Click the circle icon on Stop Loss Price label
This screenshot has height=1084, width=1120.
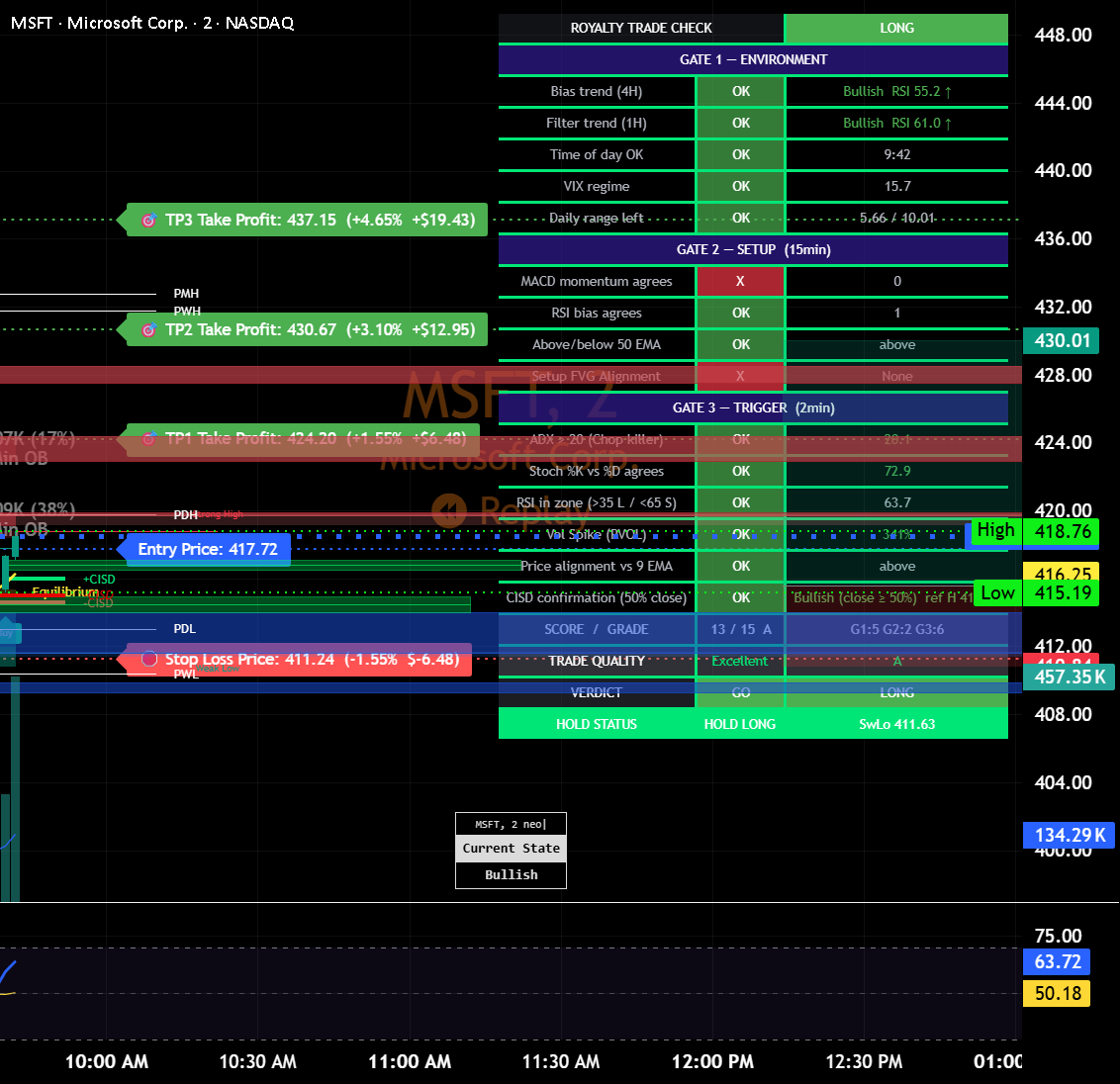point(149,659)
